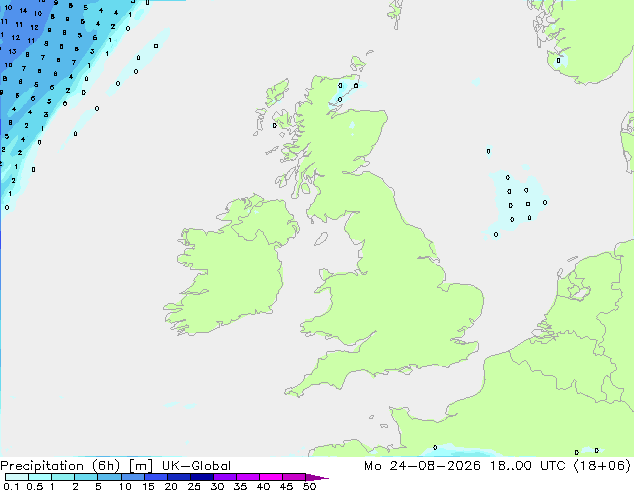Click legend tick label '30'
The image size is (634, 490).
point(217,486)
